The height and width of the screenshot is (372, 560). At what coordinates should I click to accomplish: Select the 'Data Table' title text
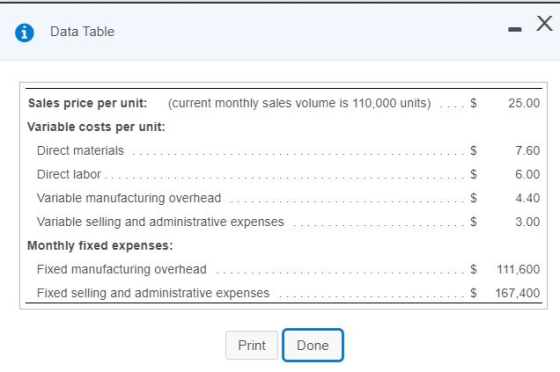point(82,31)
